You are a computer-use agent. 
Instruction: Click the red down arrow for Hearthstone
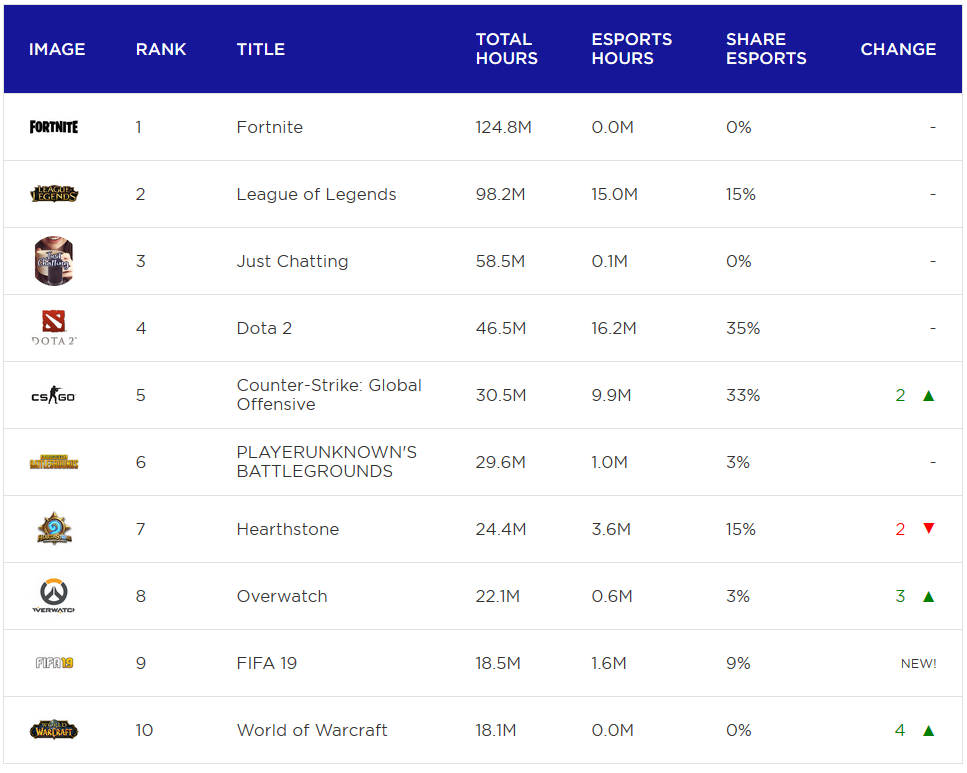pos(928,529)
